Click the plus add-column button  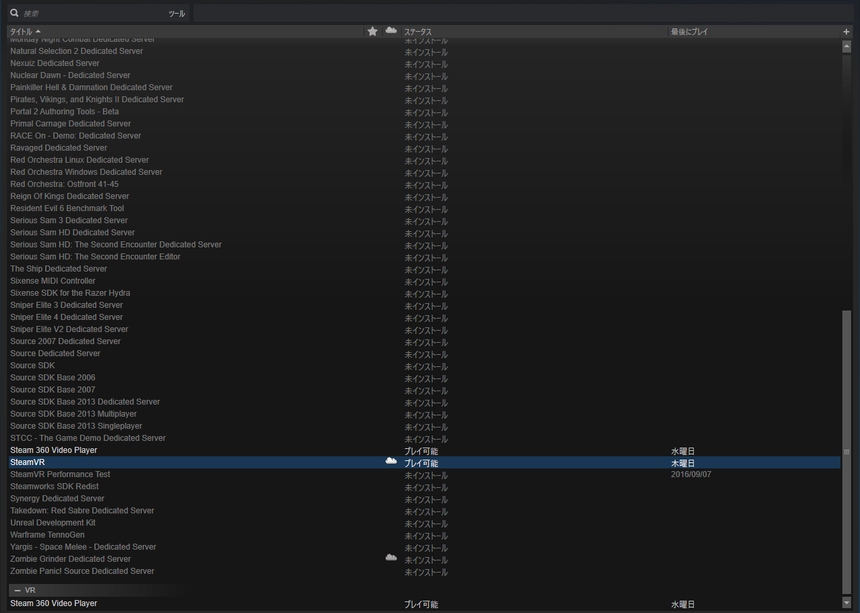[x=846, y=32]
